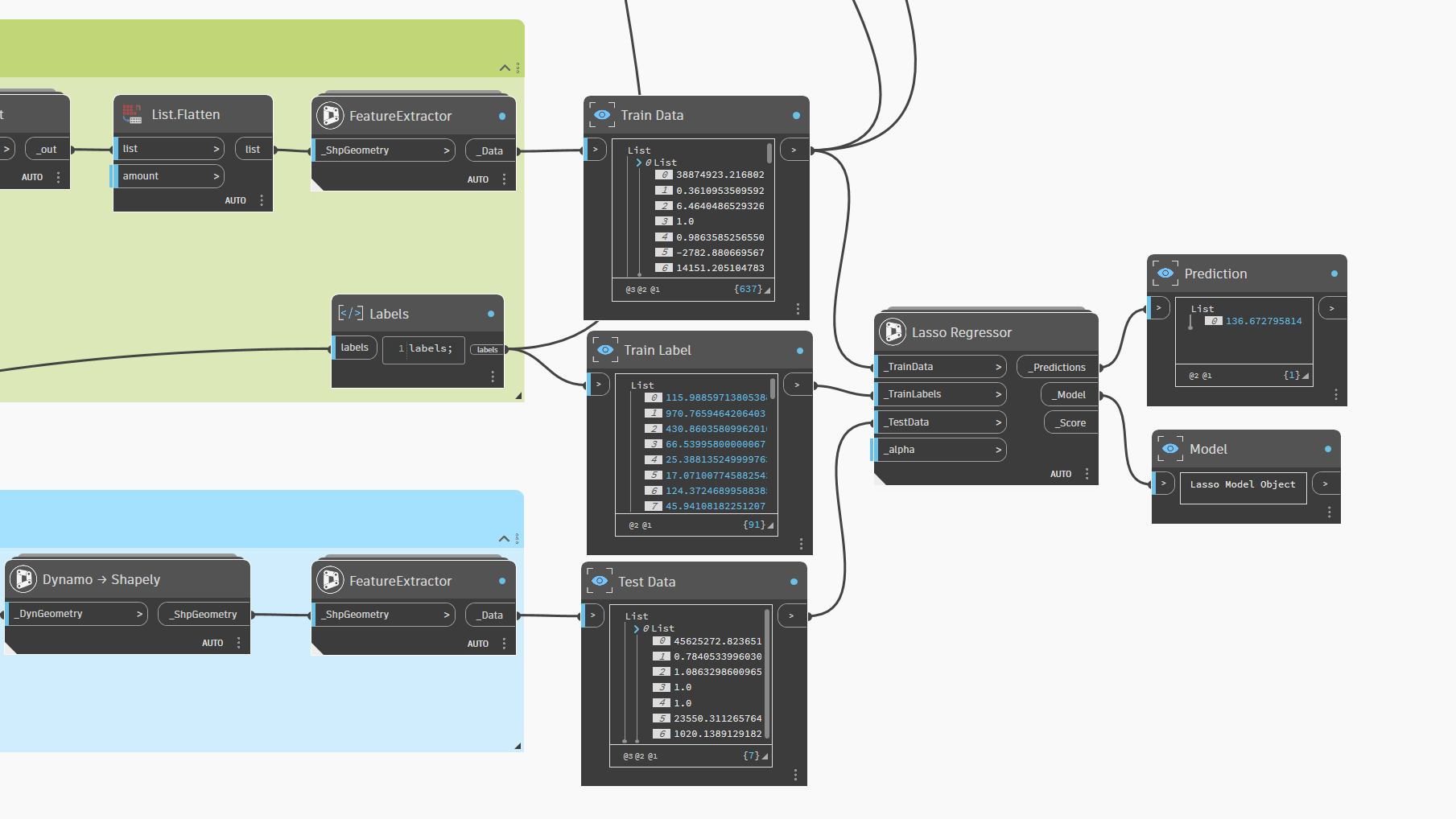Open Test Data node options menu dots
The image size is (1456, 819).
795,775
